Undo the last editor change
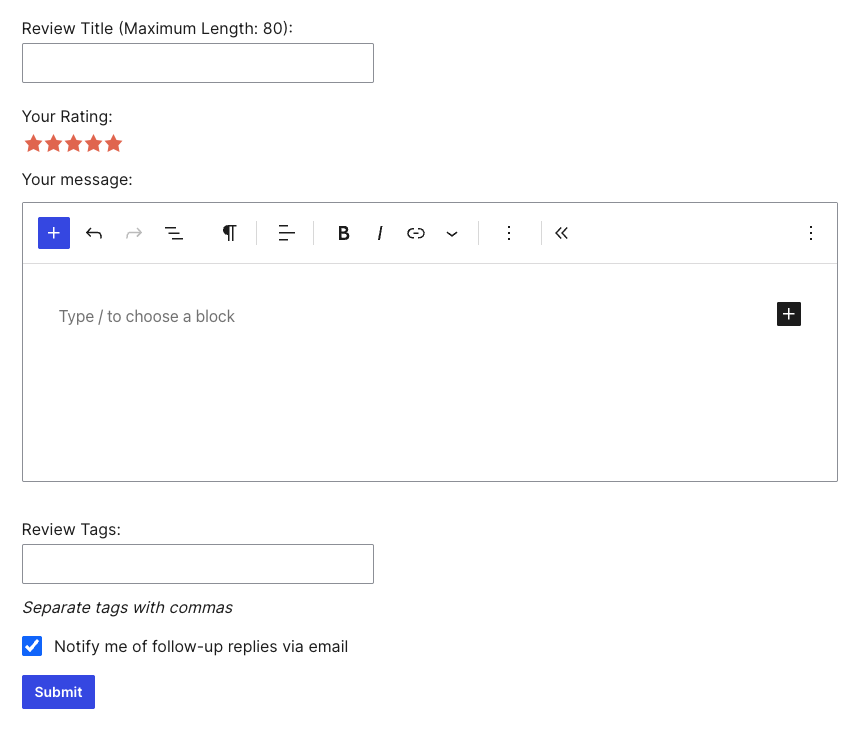Screen dimensions: 862x730 pos(94,233)
